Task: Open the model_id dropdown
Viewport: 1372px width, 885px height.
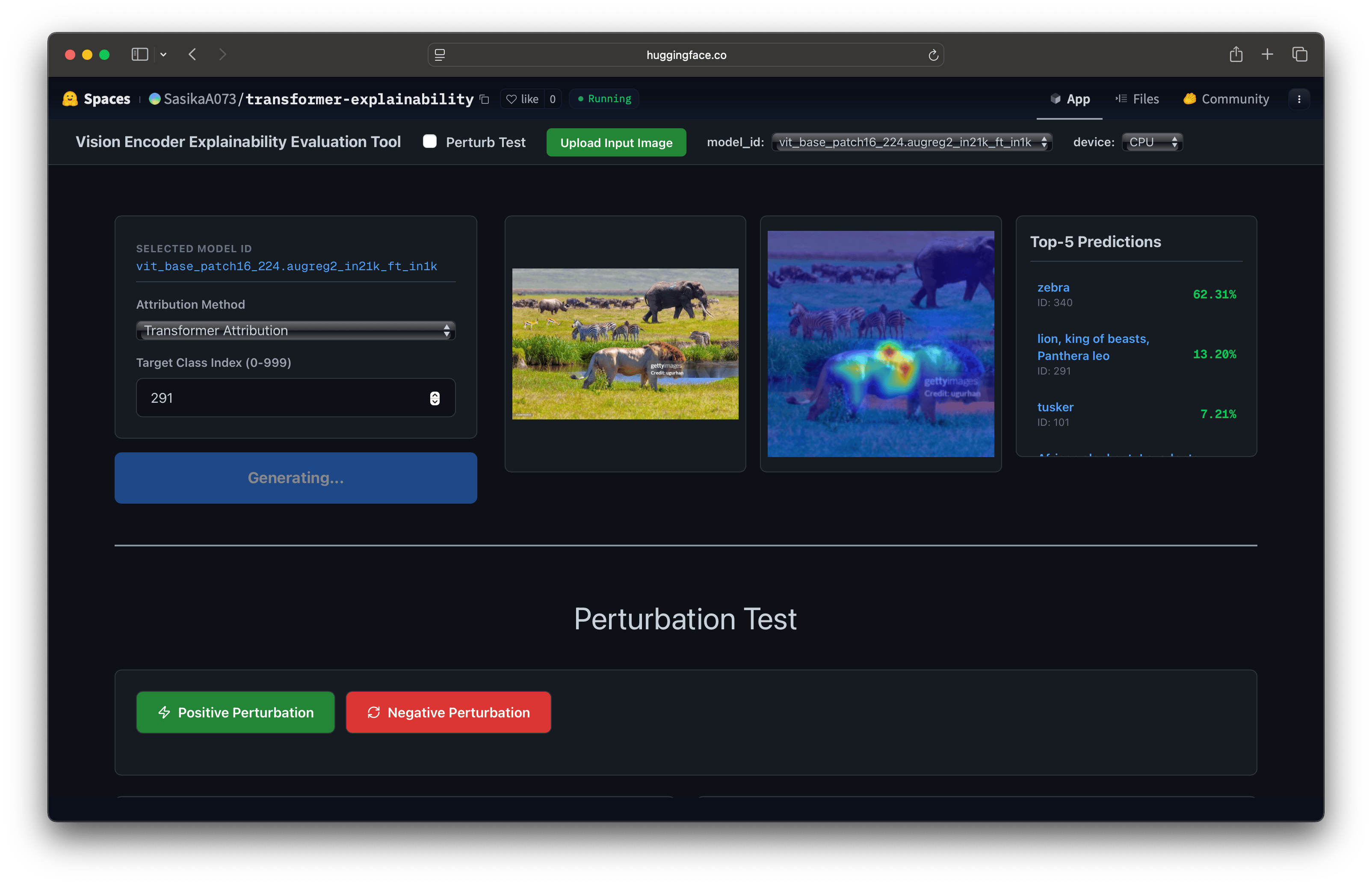Action: [911, 142]
